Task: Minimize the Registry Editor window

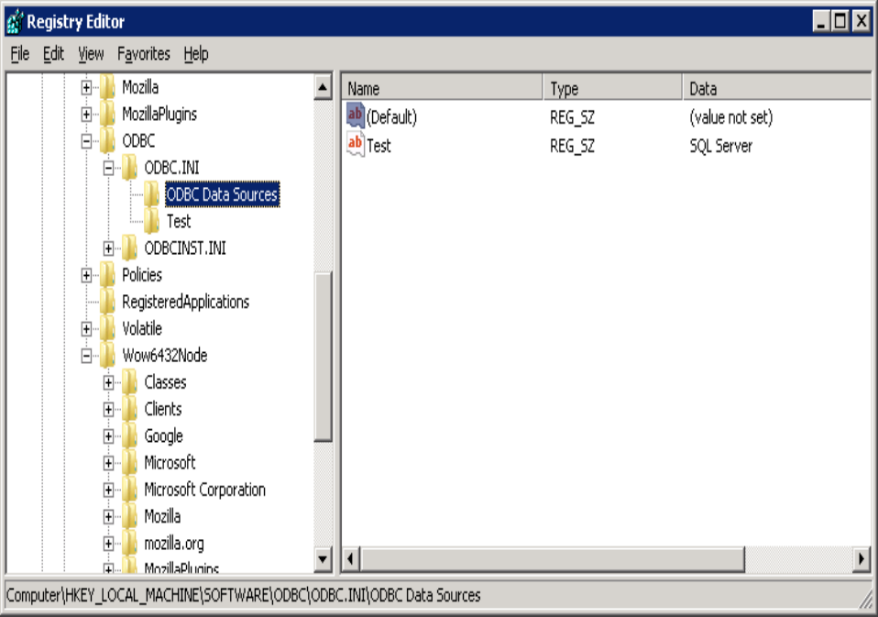Action: pos(821,22)
